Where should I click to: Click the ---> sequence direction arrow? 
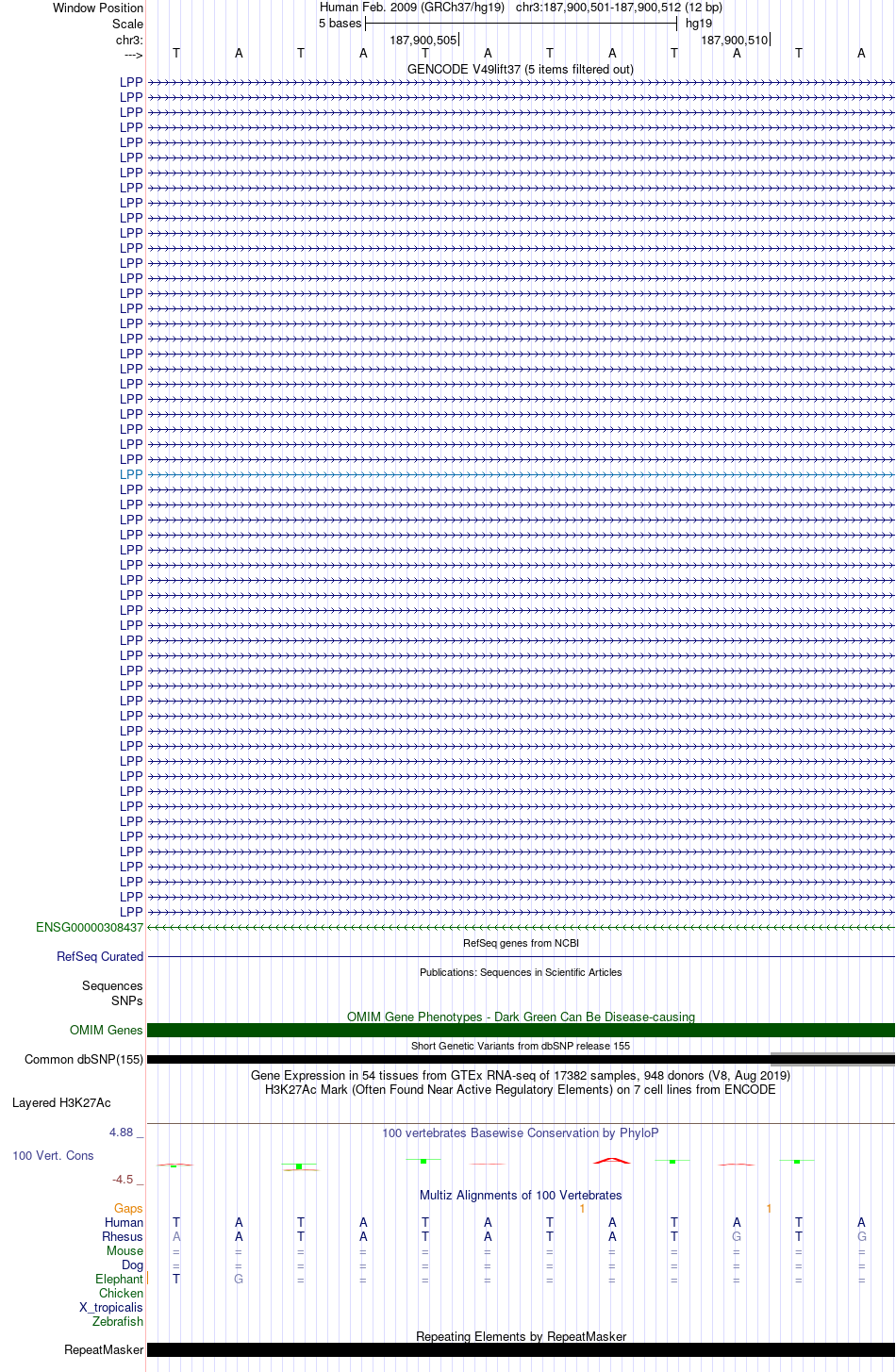133,55
